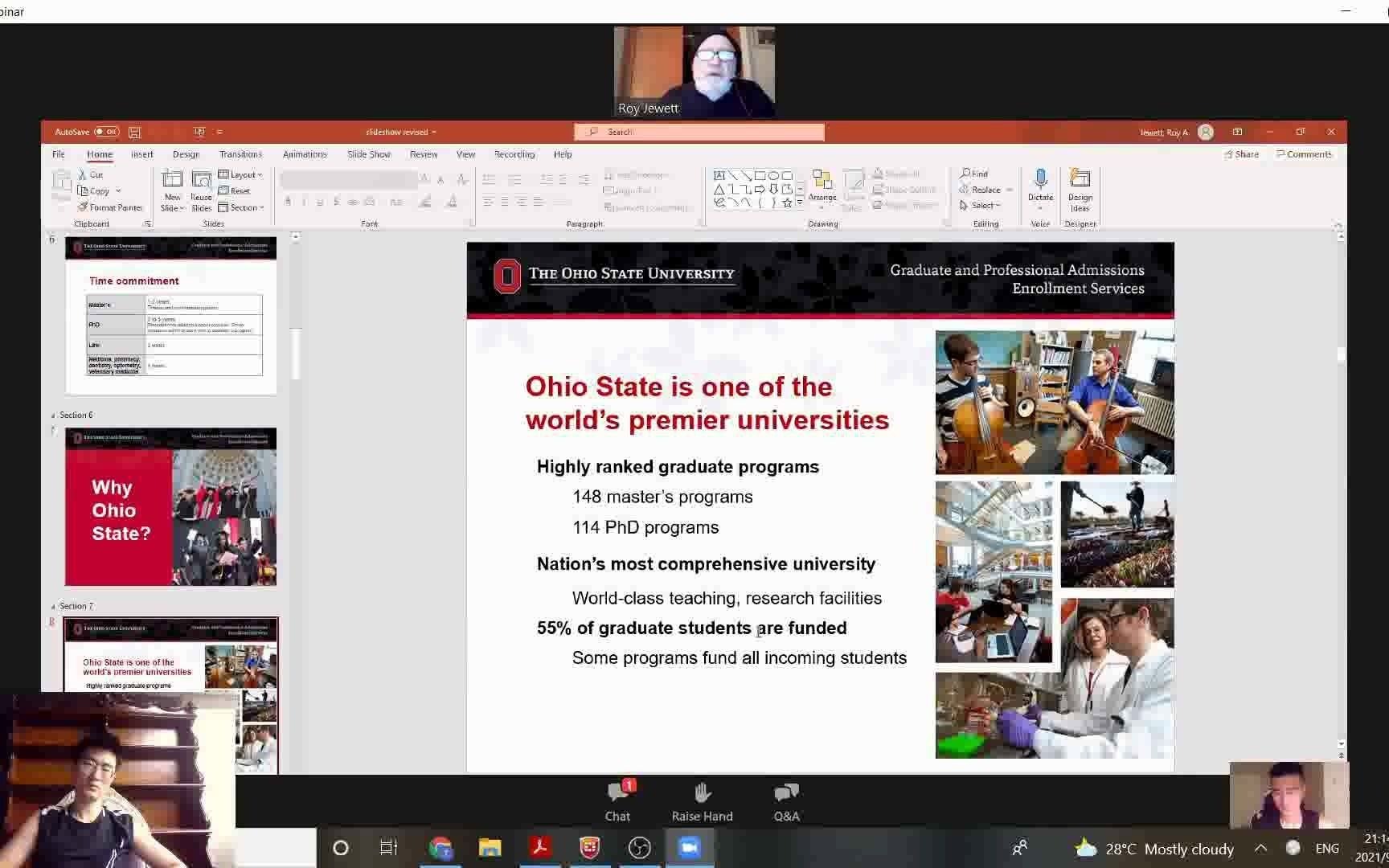Click the Reset slide icon

223,190
